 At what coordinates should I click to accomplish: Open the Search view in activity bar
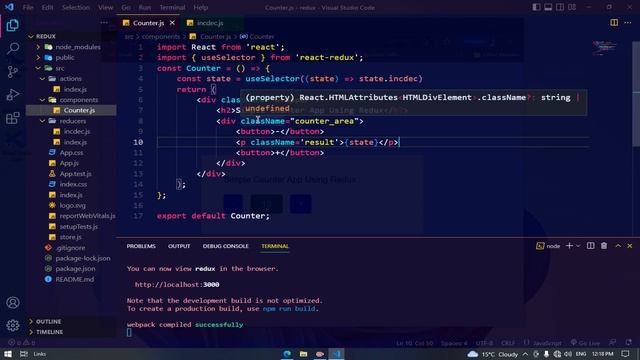pyautogui.click(x=13, y=48)
